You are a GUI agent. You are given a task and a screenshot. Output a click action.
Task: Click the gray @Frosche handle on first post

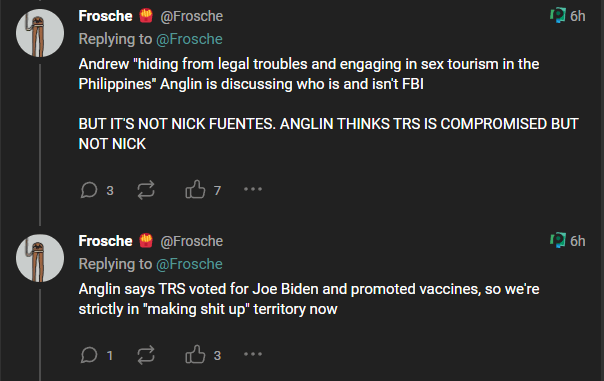tap(191, 16)
